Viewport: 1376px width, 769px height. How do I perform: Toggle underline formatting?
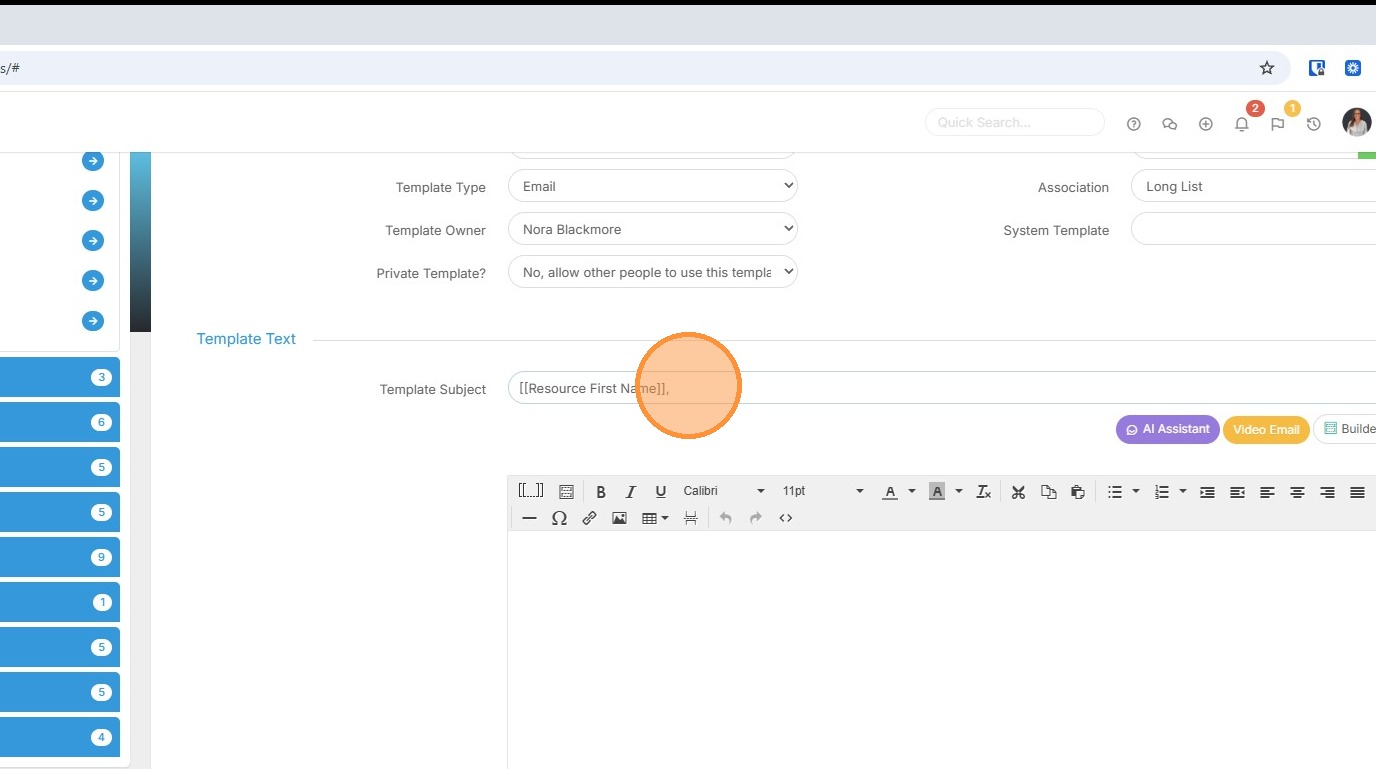pos(660,492)
